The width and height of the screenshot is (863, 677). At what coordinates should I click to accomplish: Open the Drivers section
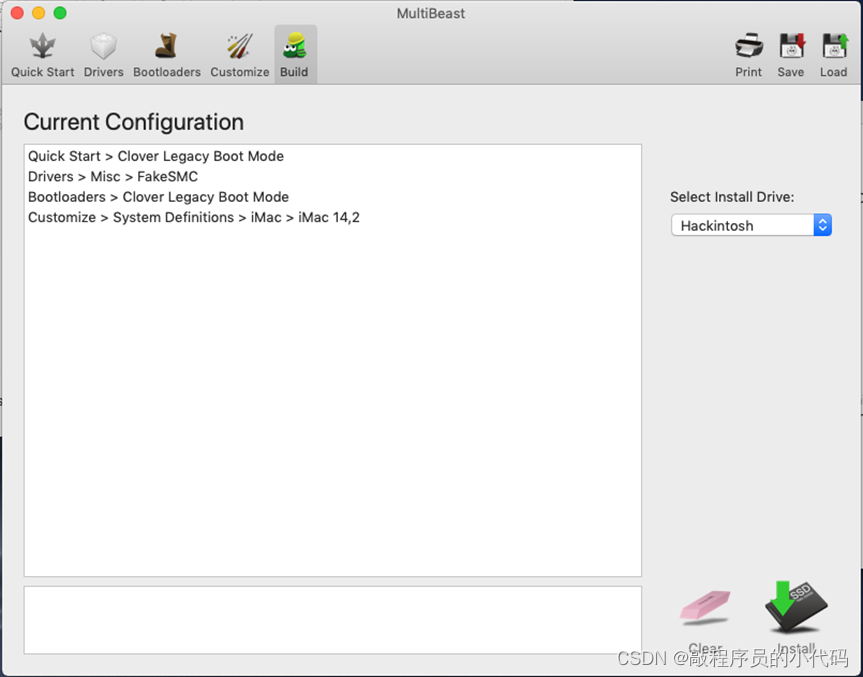tap(103, 55)
